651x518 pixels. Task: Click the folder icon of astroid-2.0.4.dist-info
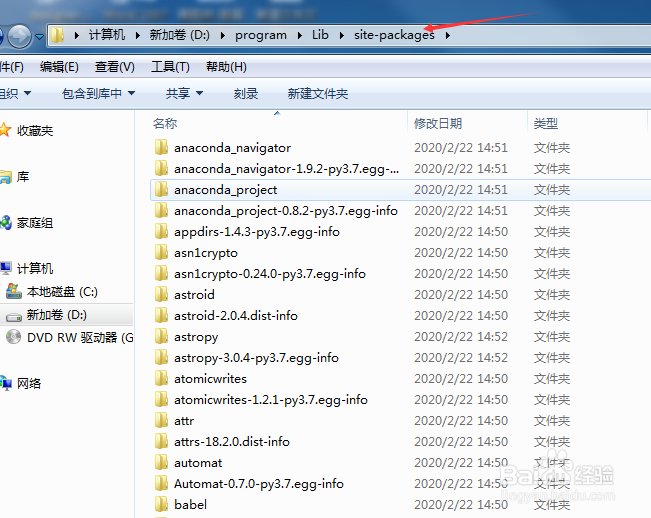[x=161, y=315]
